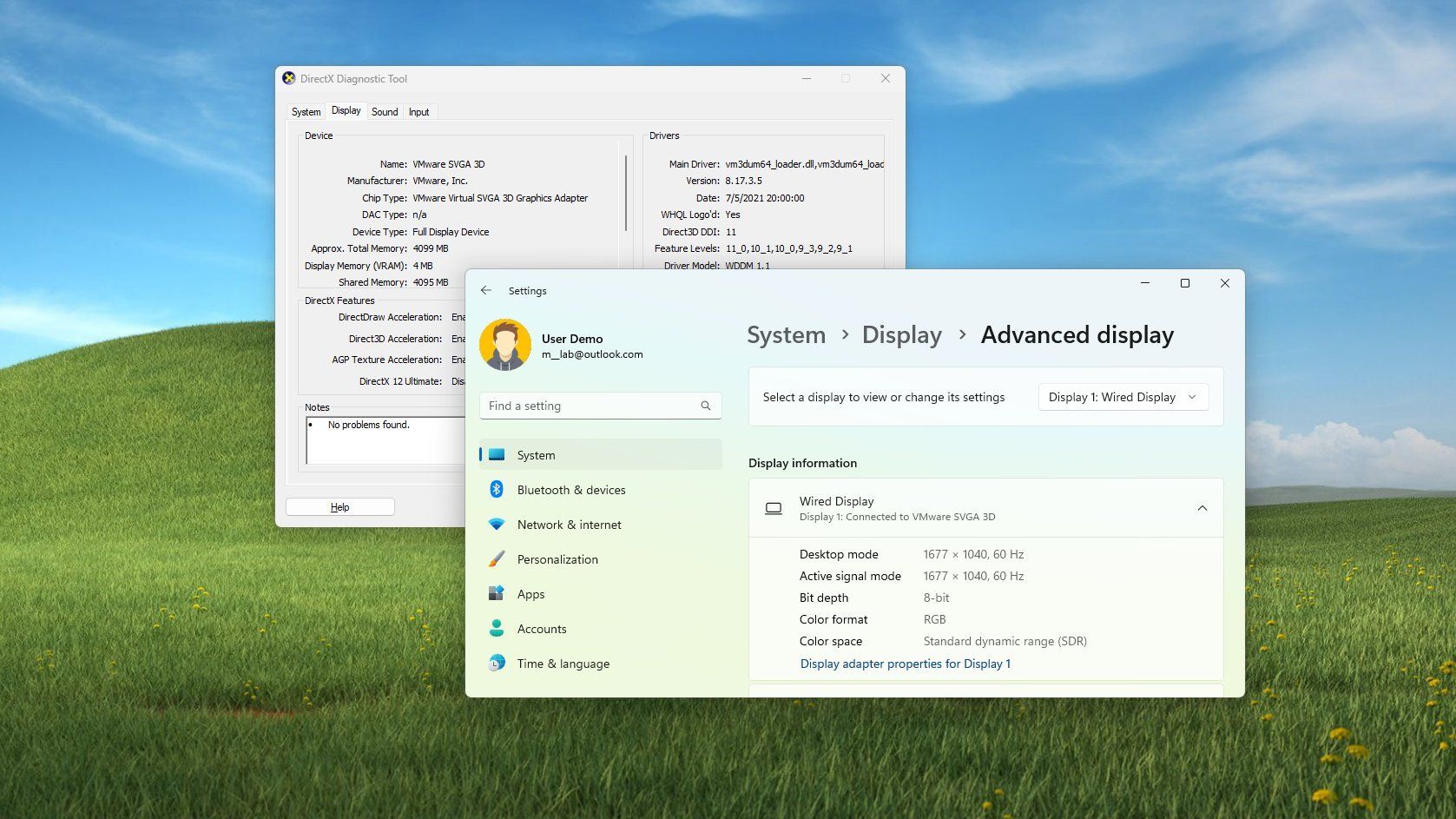The image size is (1456, 819).
Task: Click the Advanced display page heading
Action: pos(1077,335)
